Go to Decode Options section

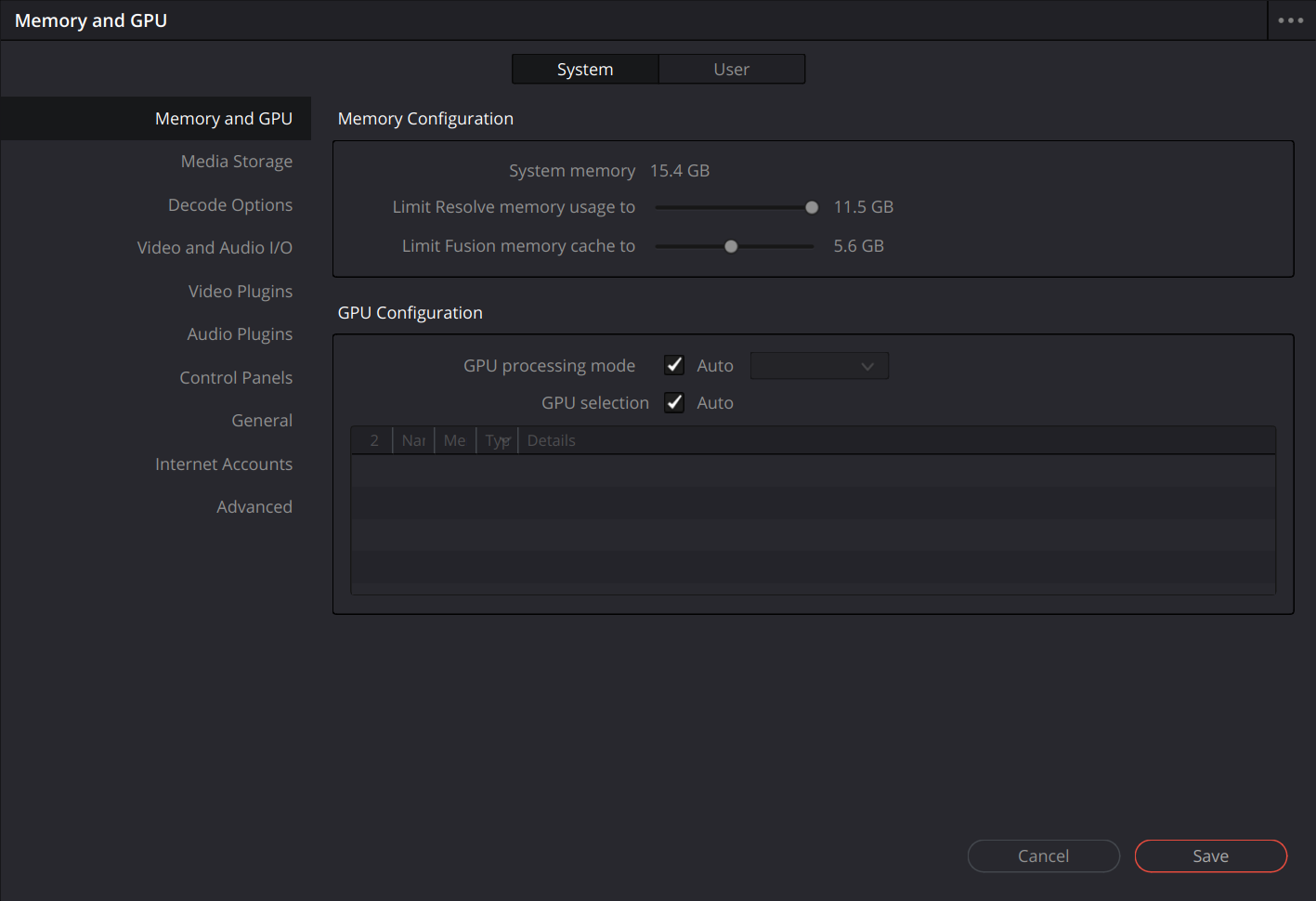pos(229,205)
